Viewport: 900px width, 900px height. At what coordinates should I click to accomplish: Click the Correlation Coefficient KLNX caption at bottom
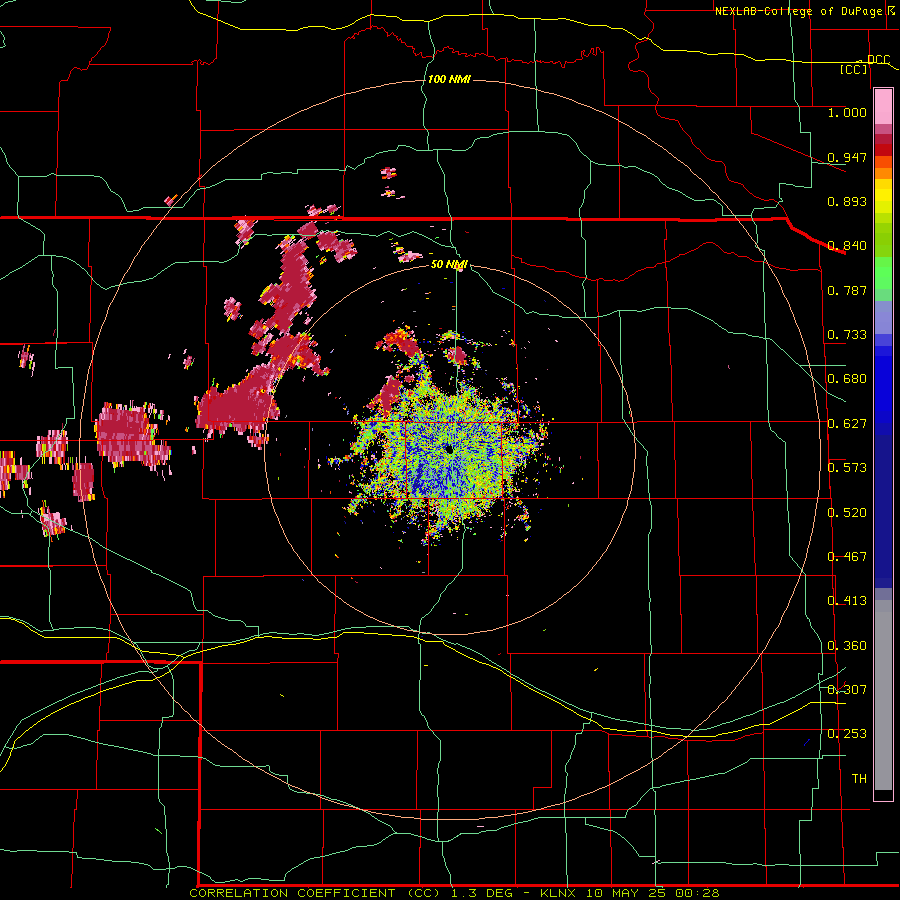[454, 893]
